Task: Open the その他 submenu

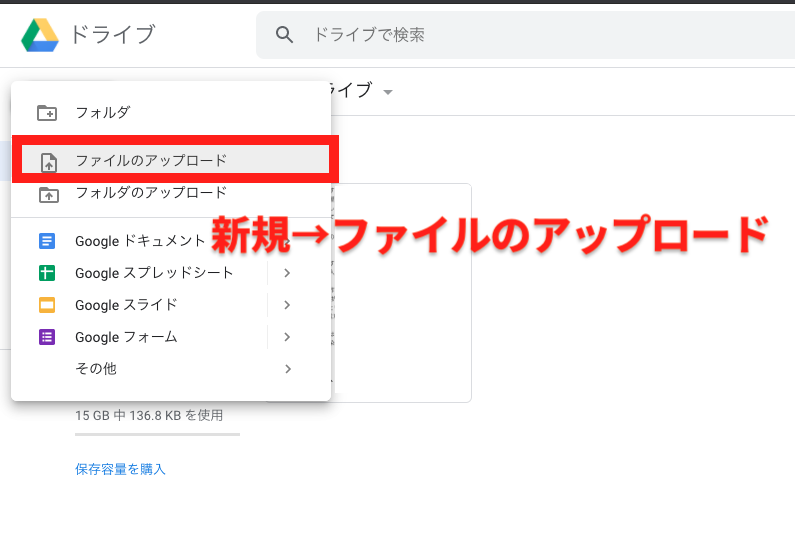Action: pyautogui.click(x=171, y=369)
